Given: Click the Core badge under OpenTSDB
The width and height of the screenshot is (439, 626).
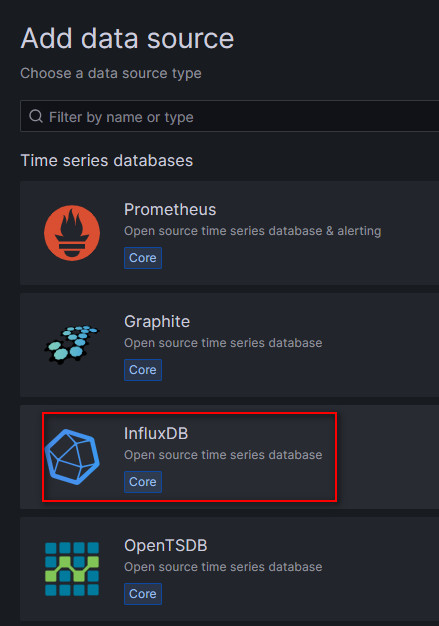Looking at the screenshot, I should coord(143,594).
